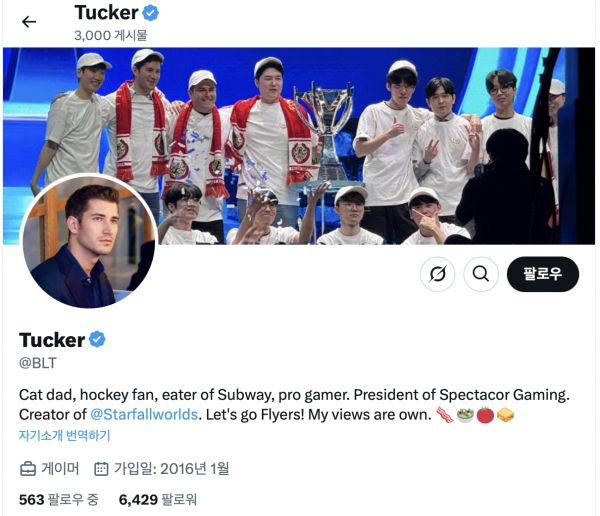Click the tomato emoji in the bio

(485, 414)
